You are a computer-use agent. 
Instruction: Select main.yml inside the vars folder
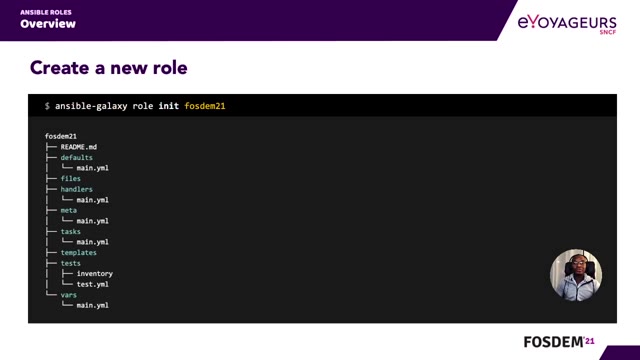[x=93, y=305]
